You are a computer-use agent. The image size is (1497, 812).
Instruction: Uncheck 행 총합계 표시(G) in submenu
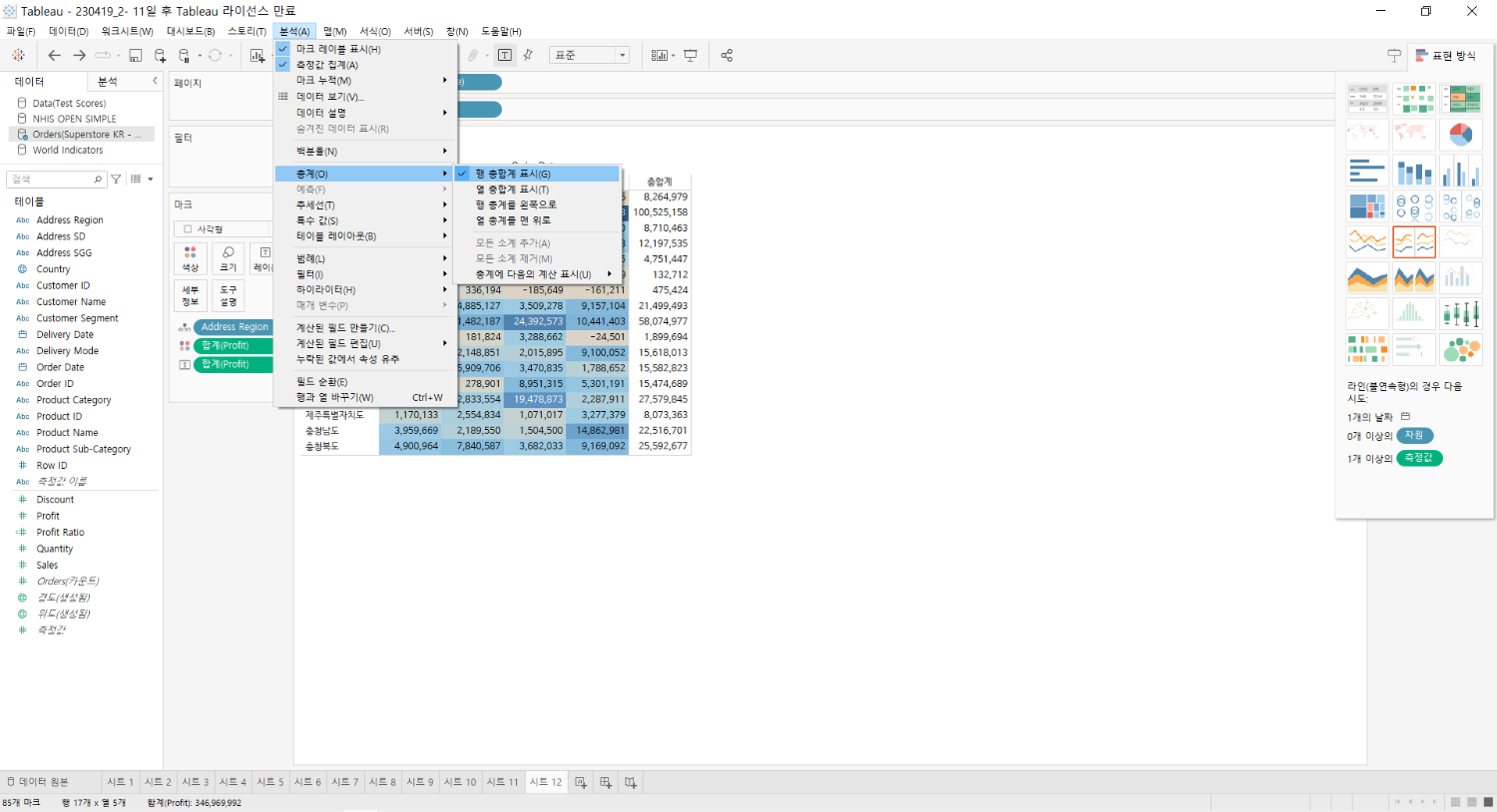[x=538, y=174]
